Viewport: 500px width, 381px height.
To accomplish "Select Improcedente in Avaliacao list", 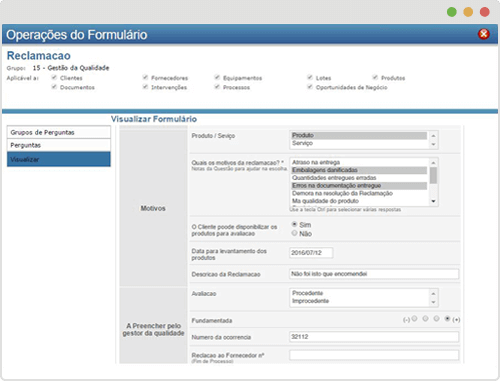I will [359, 301].
